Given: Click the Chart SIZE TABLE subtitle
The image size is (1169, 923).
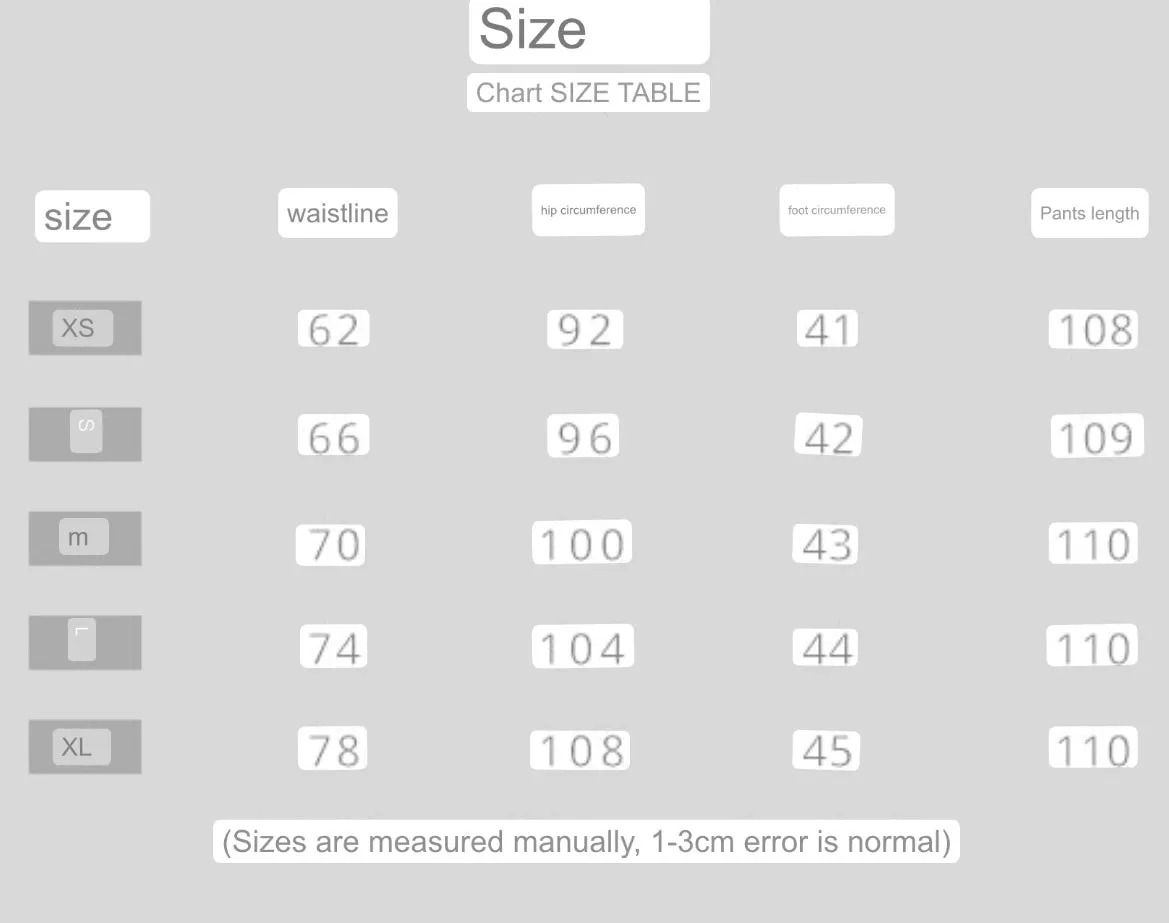Looking at the screenshot, I should tap(588, 92).
